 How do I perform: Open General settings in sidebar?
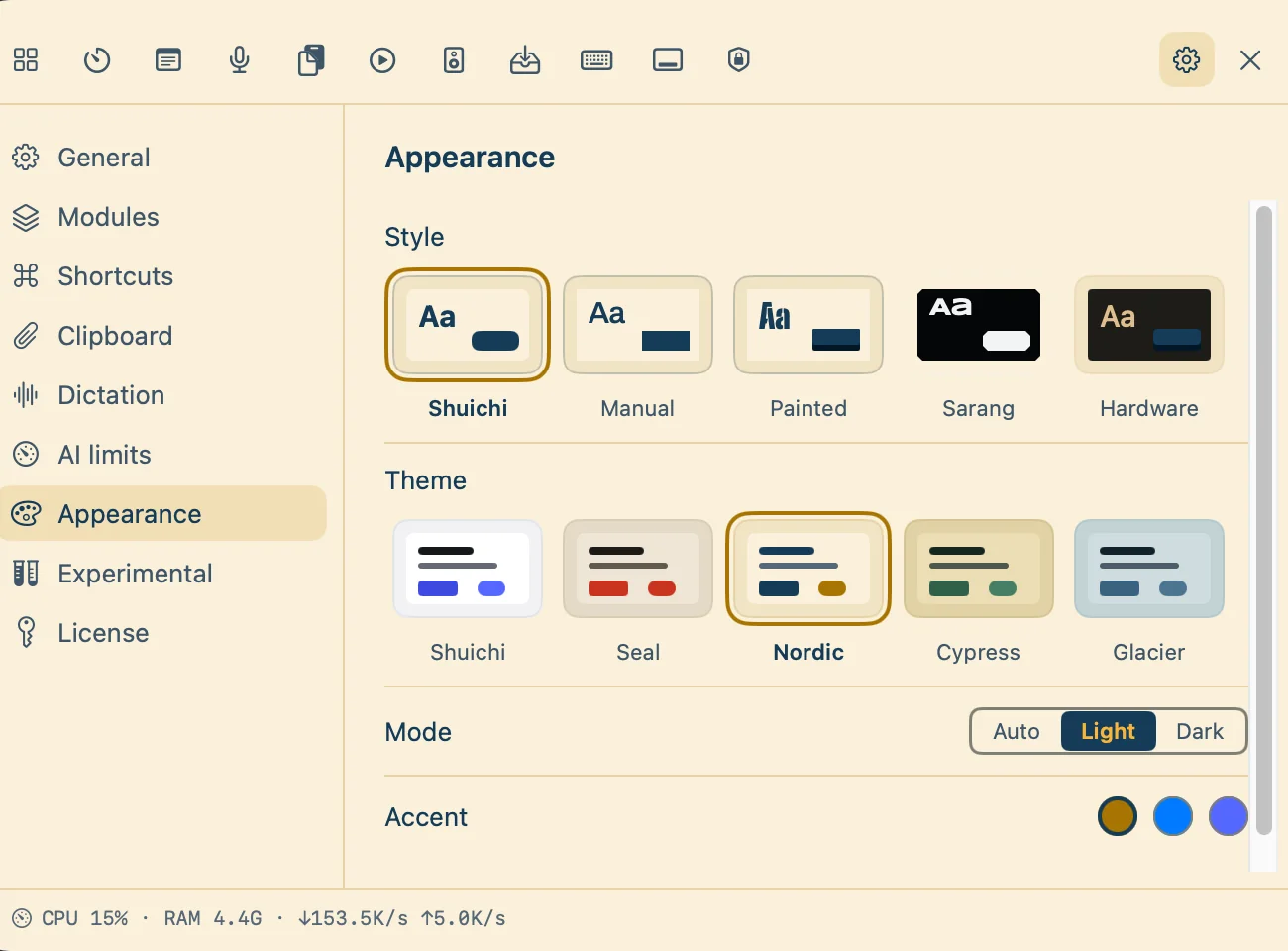(x=163, y=158)
